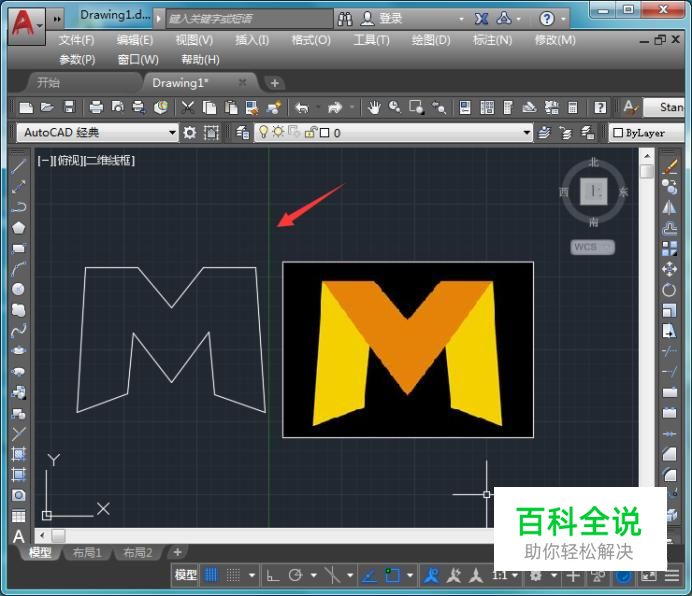
Task: Click the [二维线框] visual style label
Action: (109, 160)
